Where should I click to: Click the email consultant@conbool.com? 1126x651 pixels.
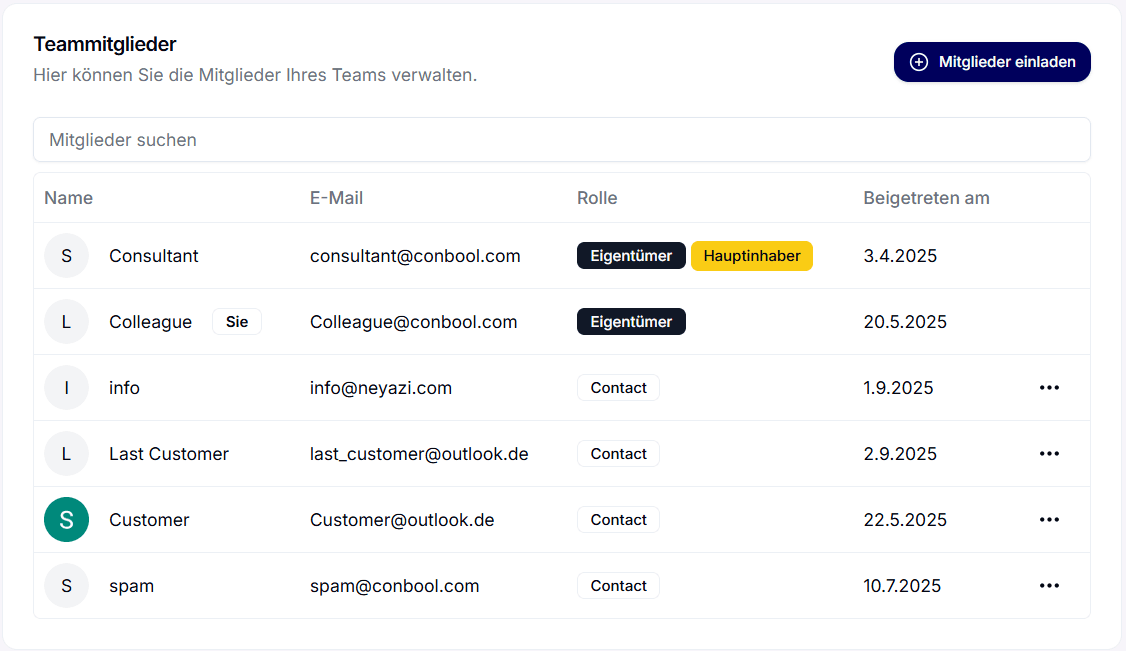click(415, 256)
